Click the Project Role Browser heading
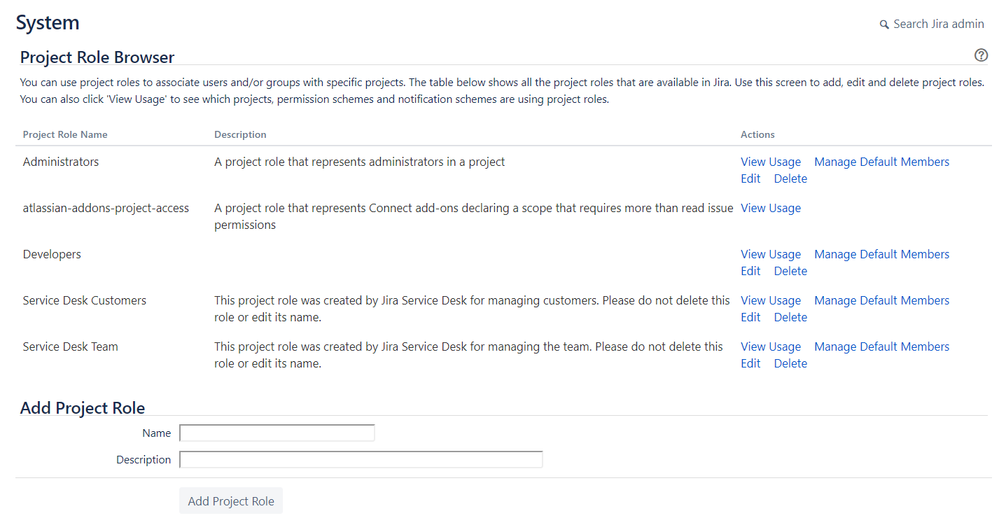The height and width of the screenshot is (525, 999). (x=97, y=57)
